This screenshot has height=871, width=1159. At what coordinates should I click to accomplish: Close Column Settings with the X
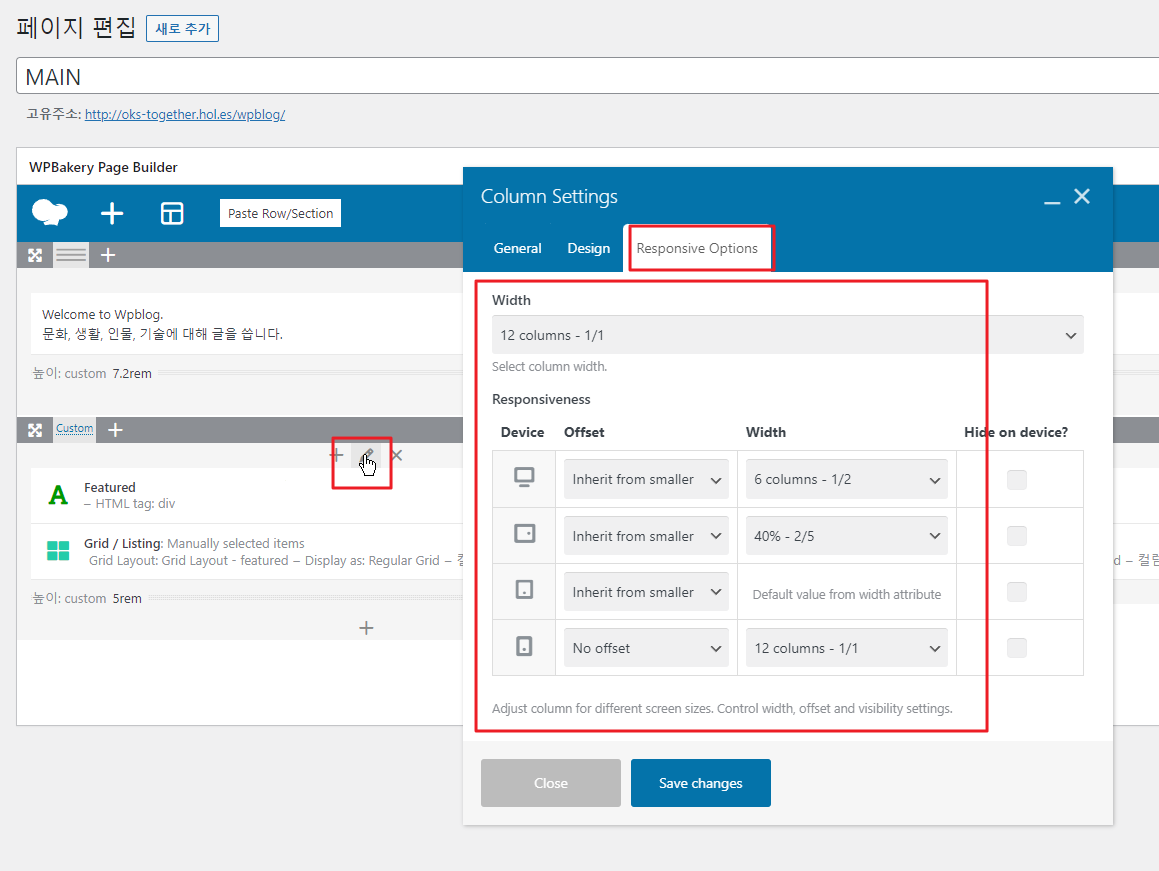pyautogui.click(x=1082, y=196)
